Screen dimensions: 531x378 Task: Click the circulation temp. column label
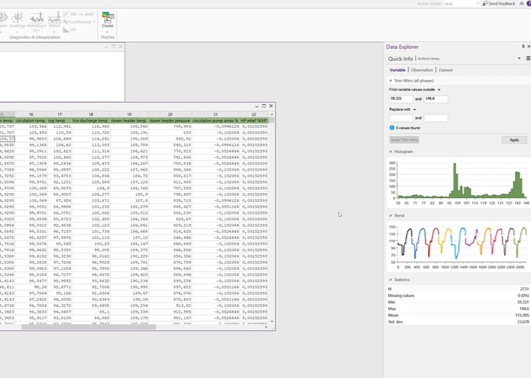tap(31, 120)
